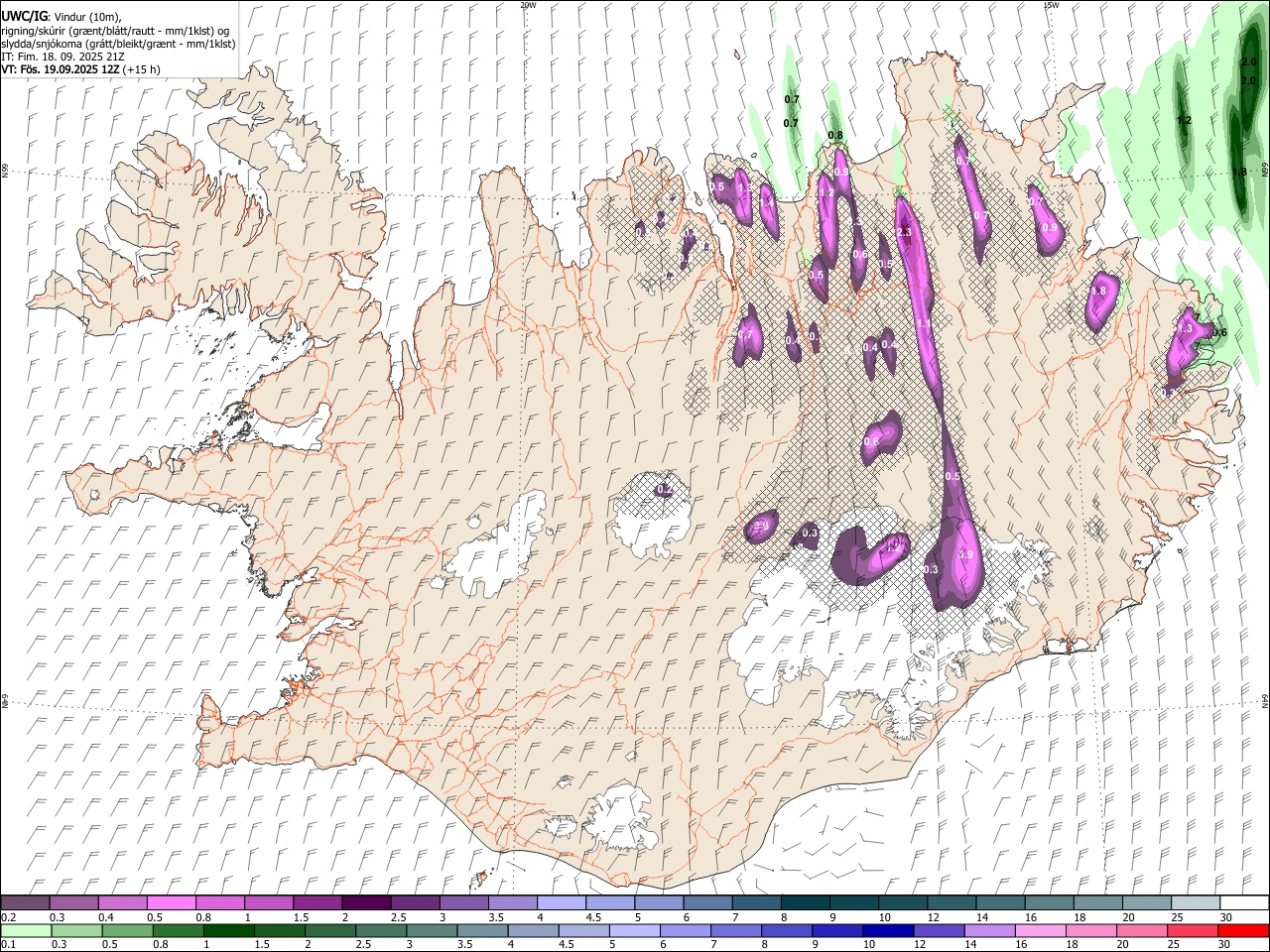This screenshot has height=952, width=1270.
Task: Pick the grey-teal 3 swatch in bottom legend row
Action: click(431, 930)
